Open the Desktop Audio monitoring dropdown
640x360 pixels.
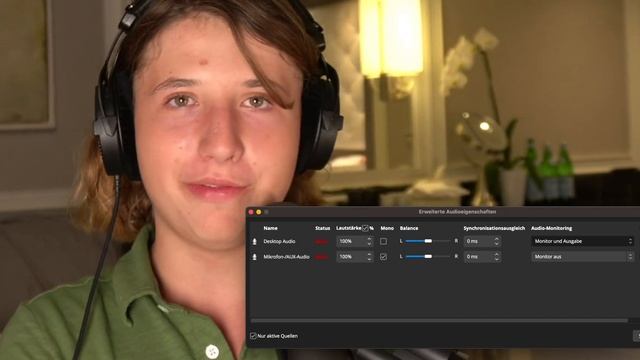coord(582,242)
